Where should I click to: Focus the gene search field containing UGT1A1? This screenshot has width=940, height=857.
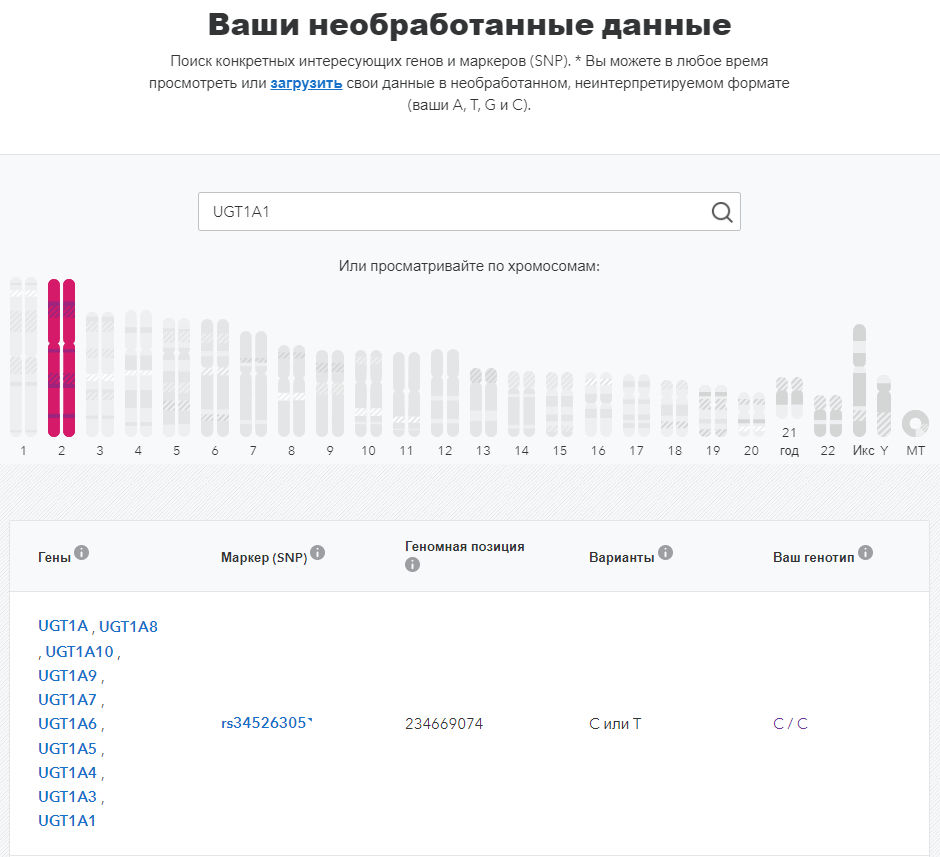tap(469, 212)
